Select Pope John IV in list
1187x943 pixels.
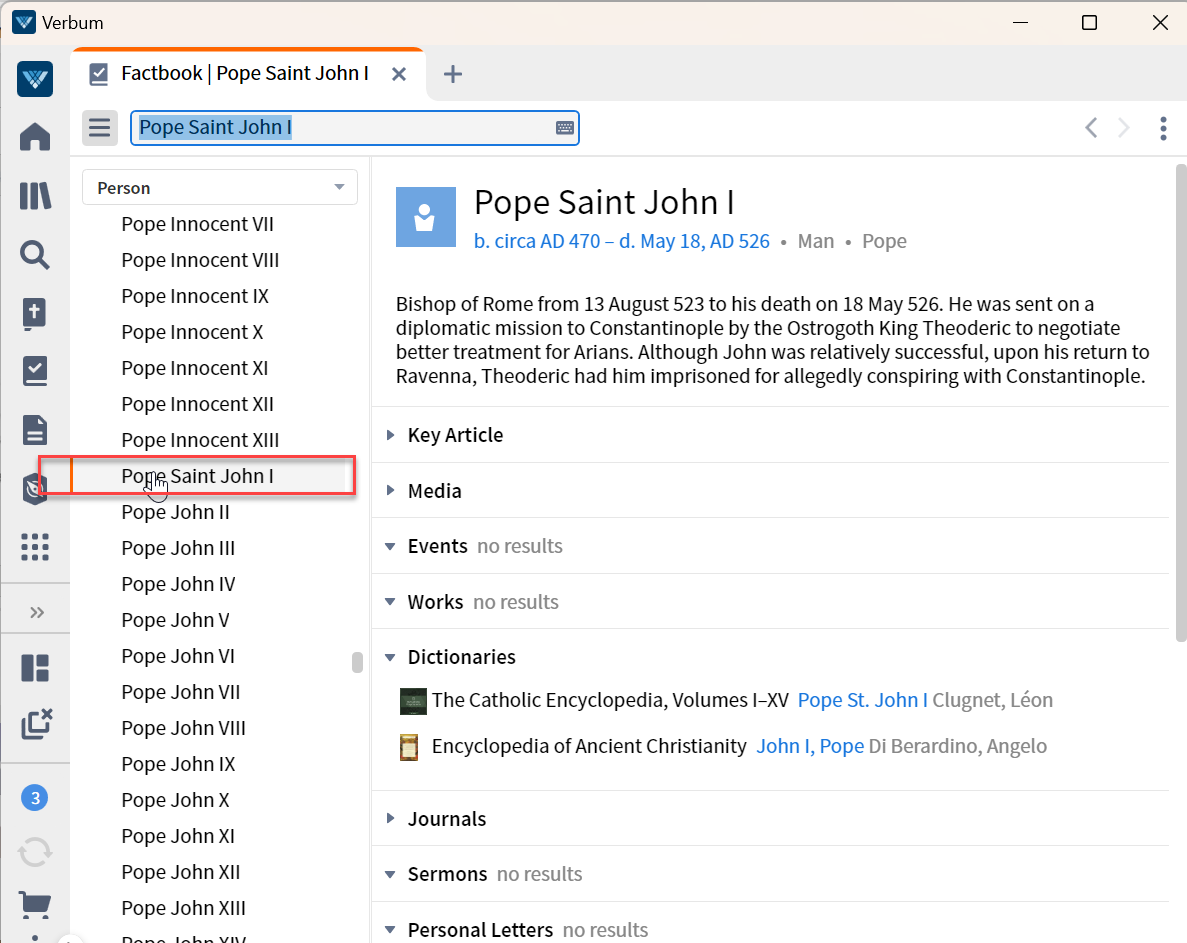coord(178,584)
